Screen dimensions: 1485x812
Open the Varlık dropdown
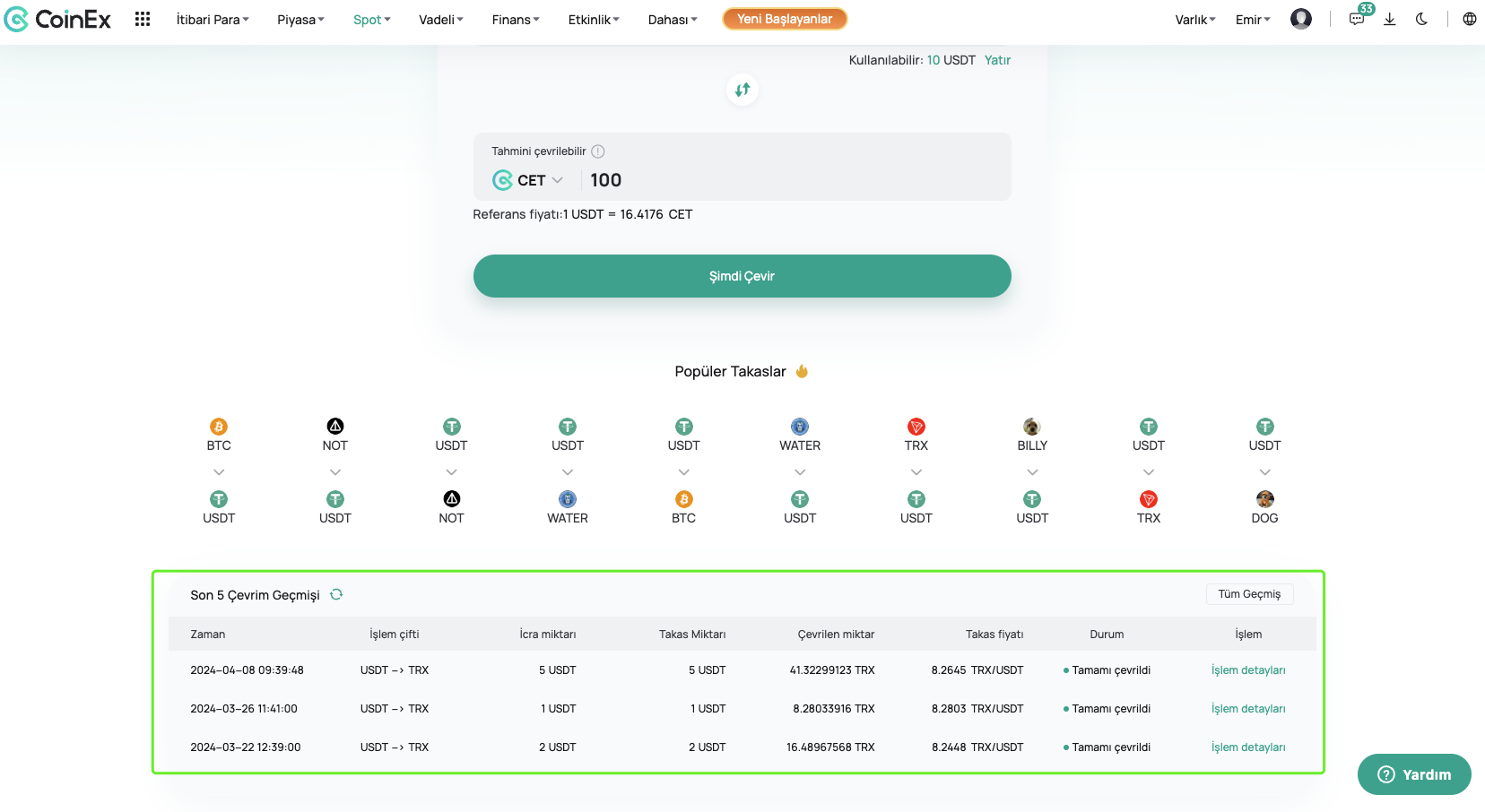click(x=1195, y=20)
